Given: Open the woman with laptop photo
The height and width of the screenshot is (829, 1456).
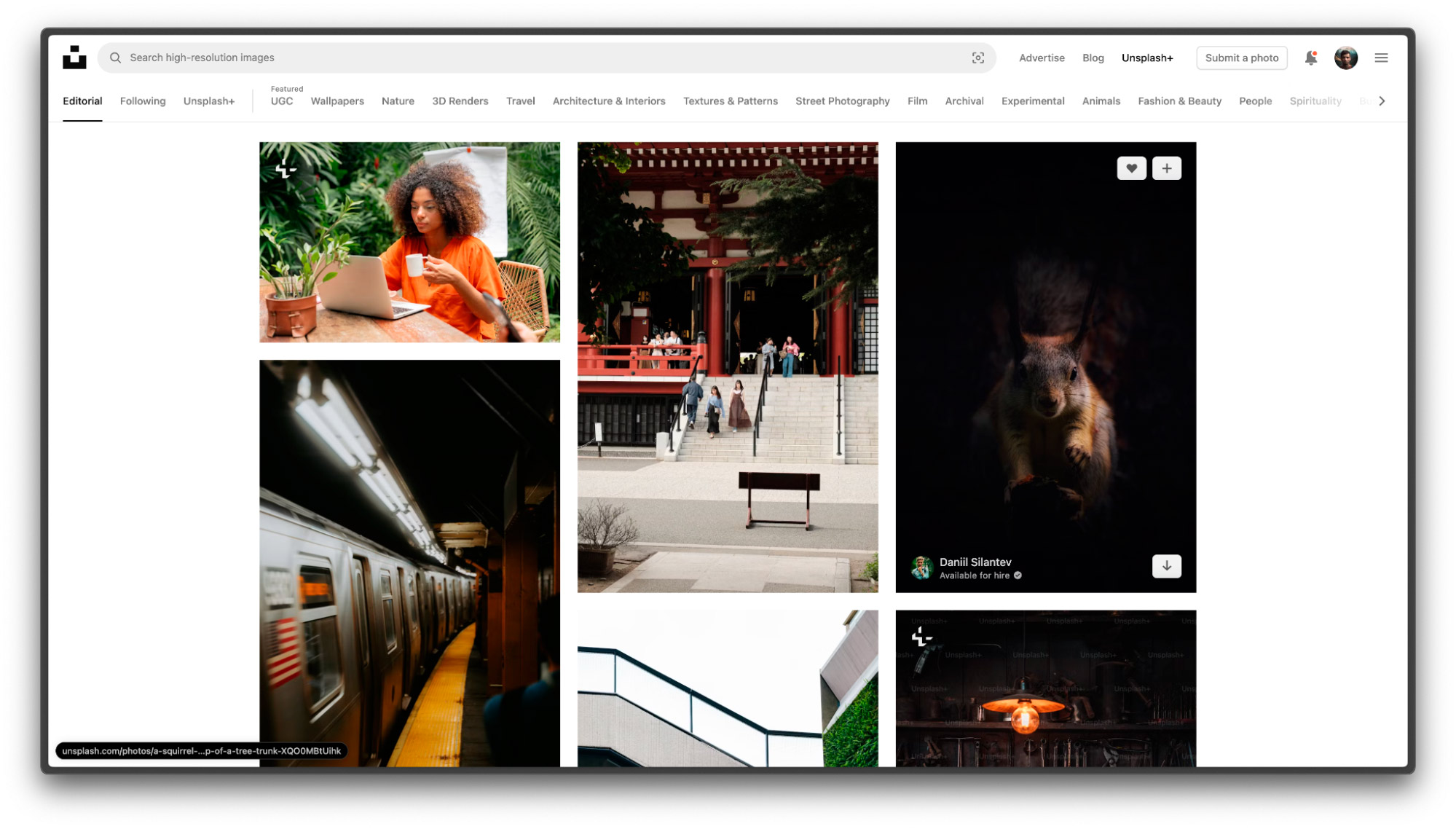Looking at the screenshot, I should pos(409,242).
